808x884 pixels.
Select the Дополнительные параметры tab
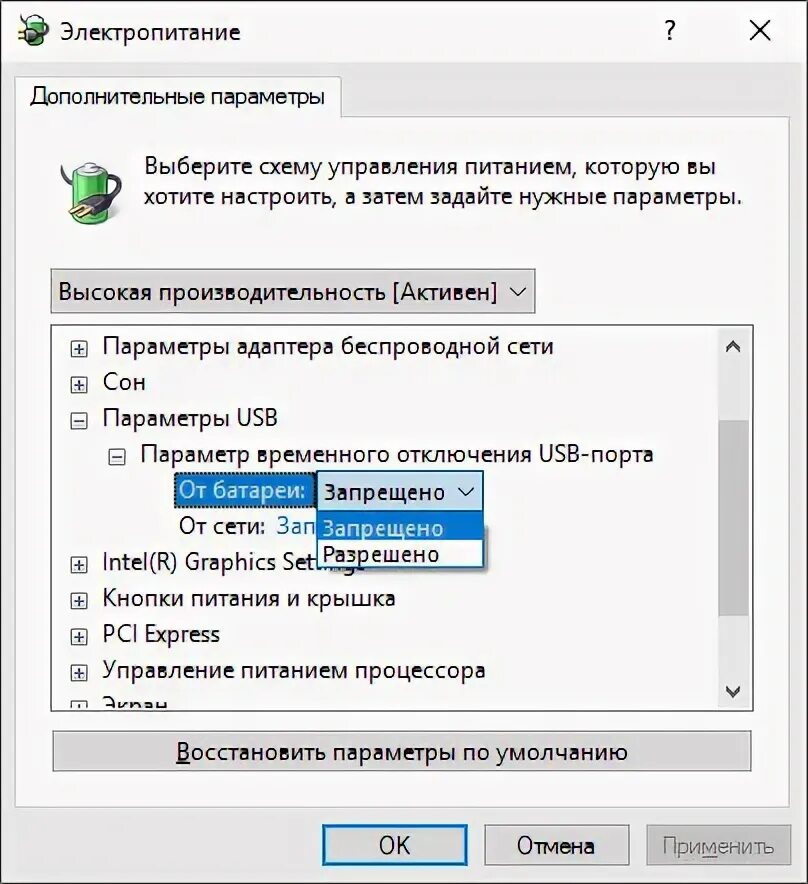(178, 96)
